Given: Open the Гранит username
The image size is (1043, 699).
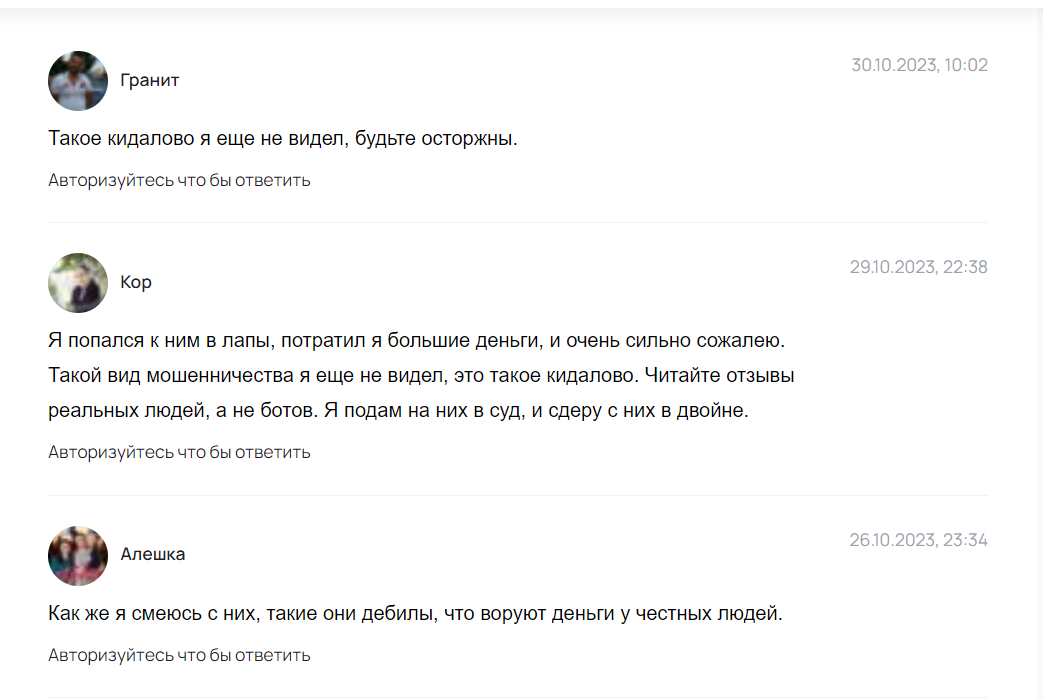Looking at the screenshot, I should [x=149, y=80].
